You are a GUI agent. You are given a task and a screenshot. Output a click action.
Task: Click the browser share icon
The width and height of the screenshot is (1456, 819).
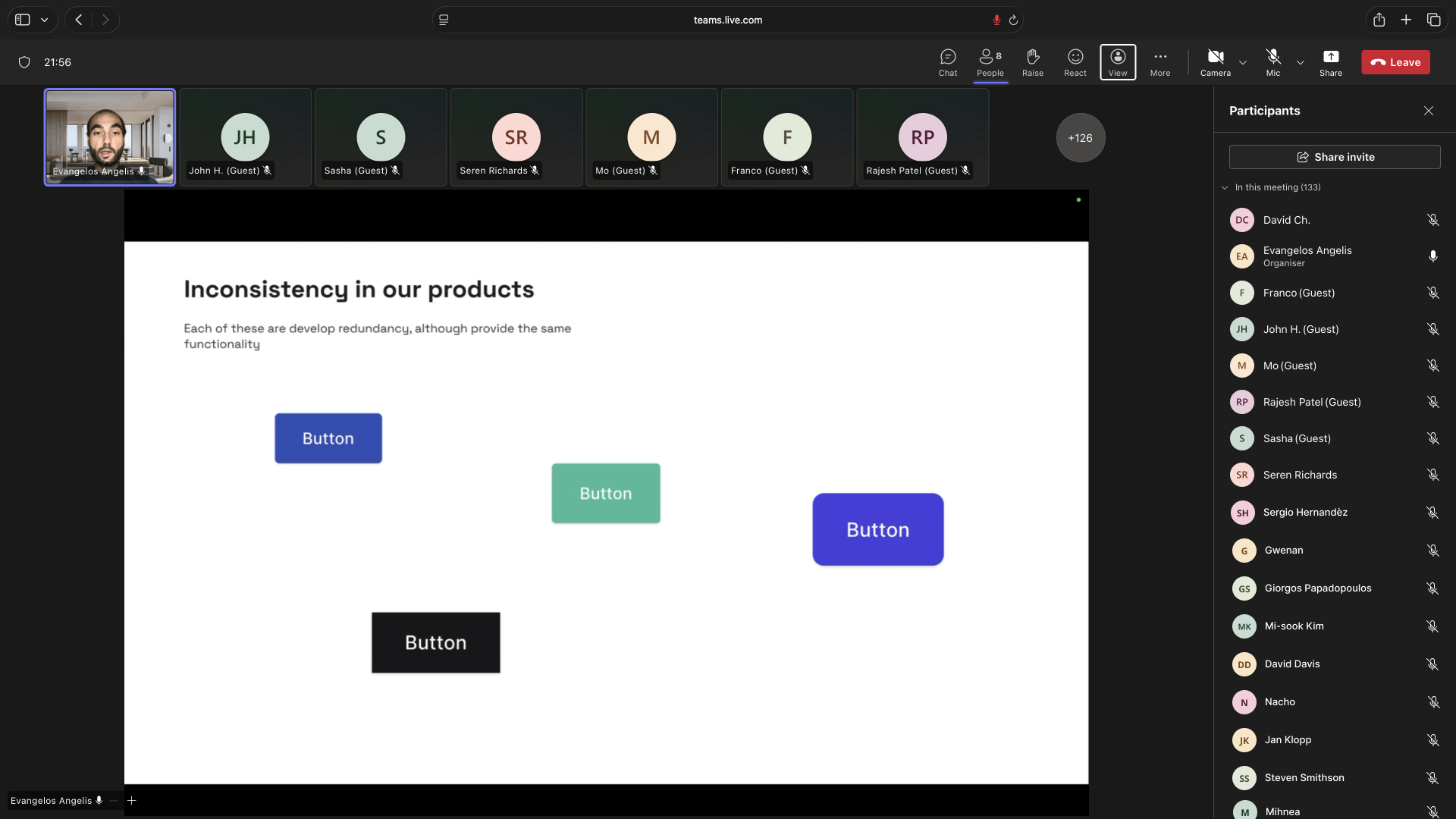[x=1379, y=20]
